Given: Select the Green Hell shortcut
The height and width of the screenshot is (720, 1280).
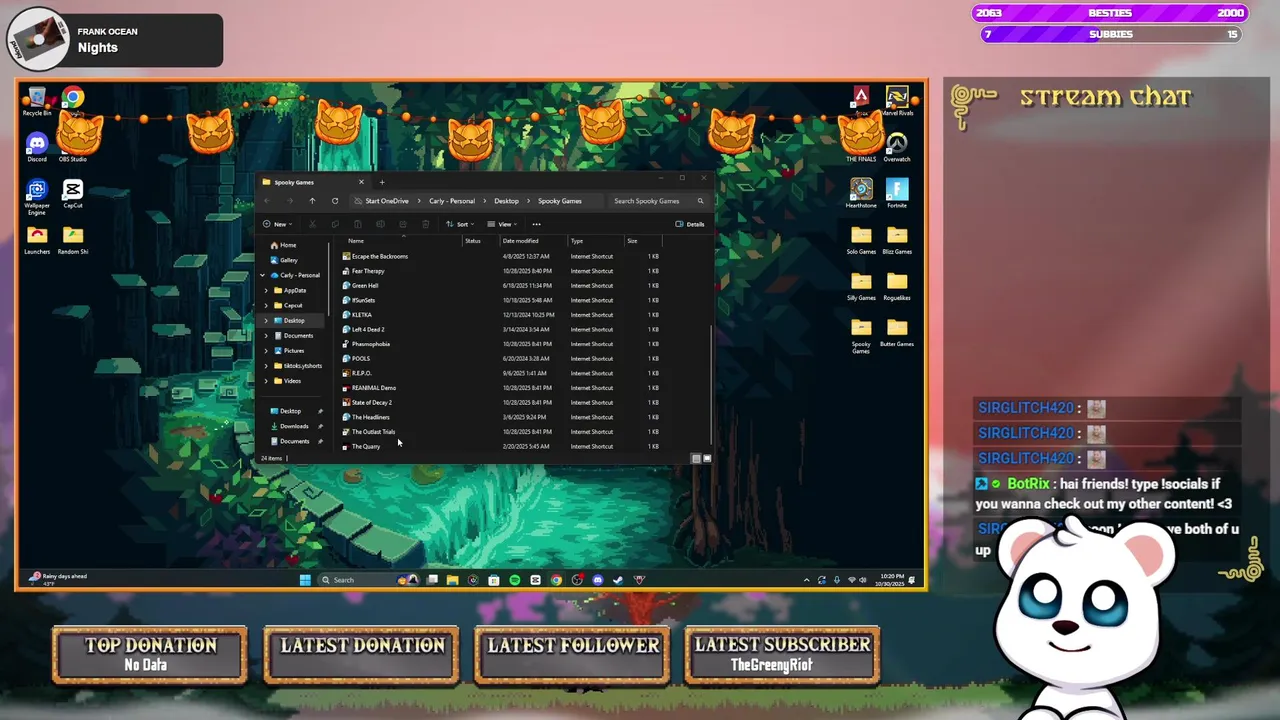Looking at the screenshot, I should (x=364, y=285).
